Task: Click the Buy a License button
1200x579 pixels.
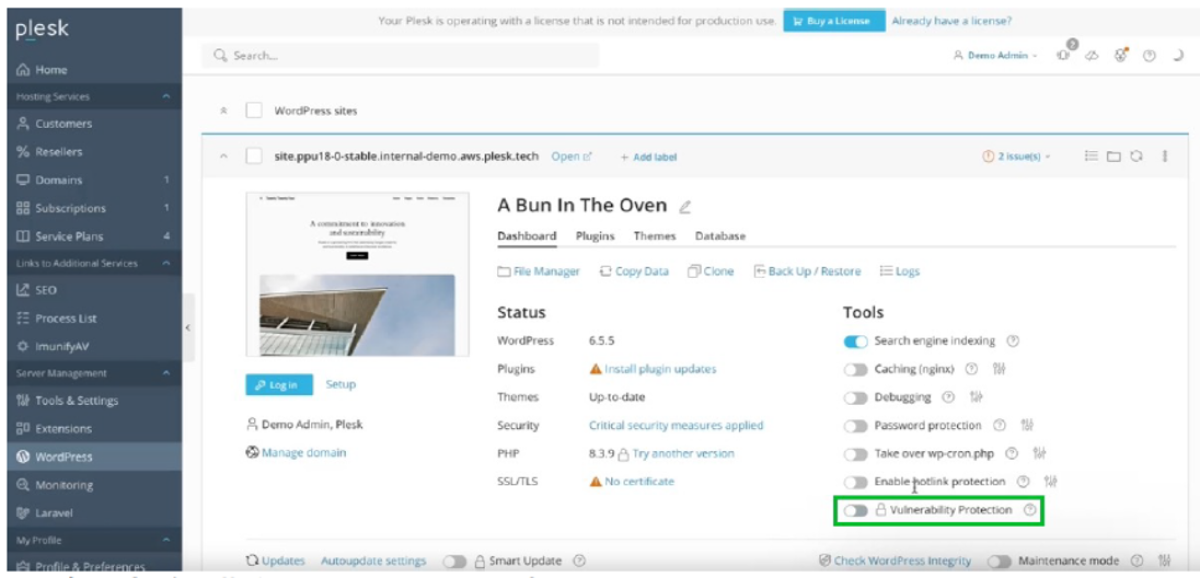Action: point(834,20)
